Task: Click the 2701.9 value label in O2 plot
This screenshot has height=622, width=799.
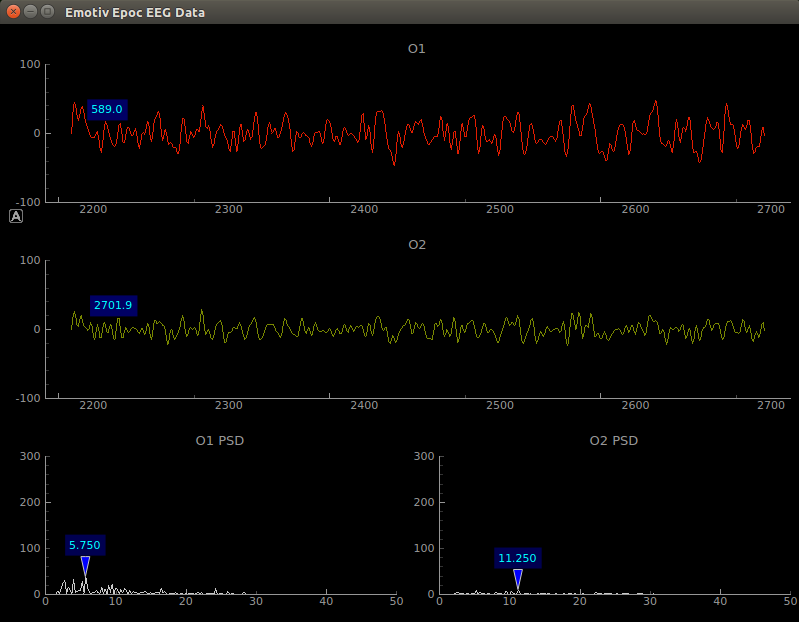Action: (113, 305)
